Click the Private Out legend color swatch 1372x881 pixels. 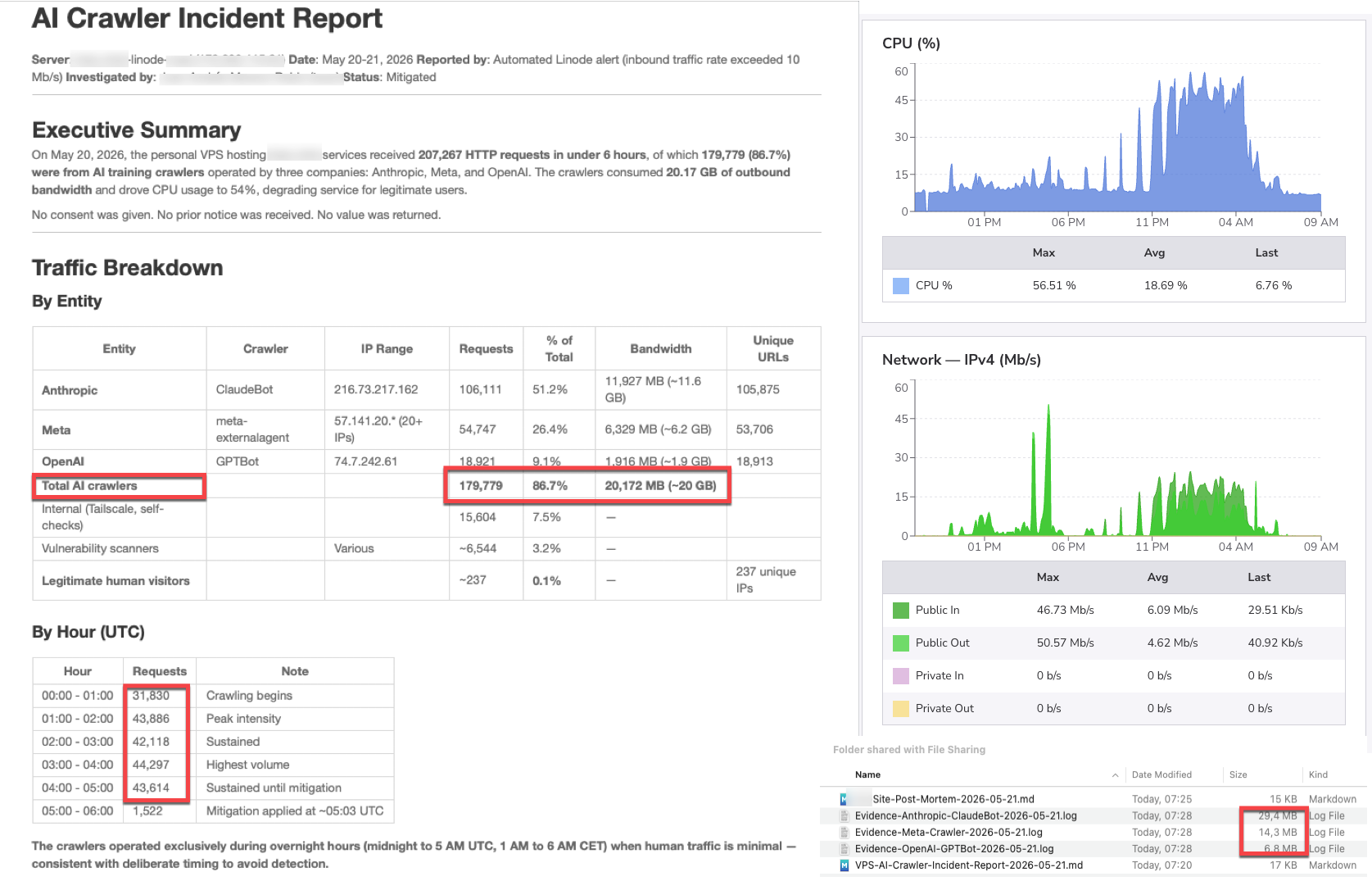coord(900,708)
